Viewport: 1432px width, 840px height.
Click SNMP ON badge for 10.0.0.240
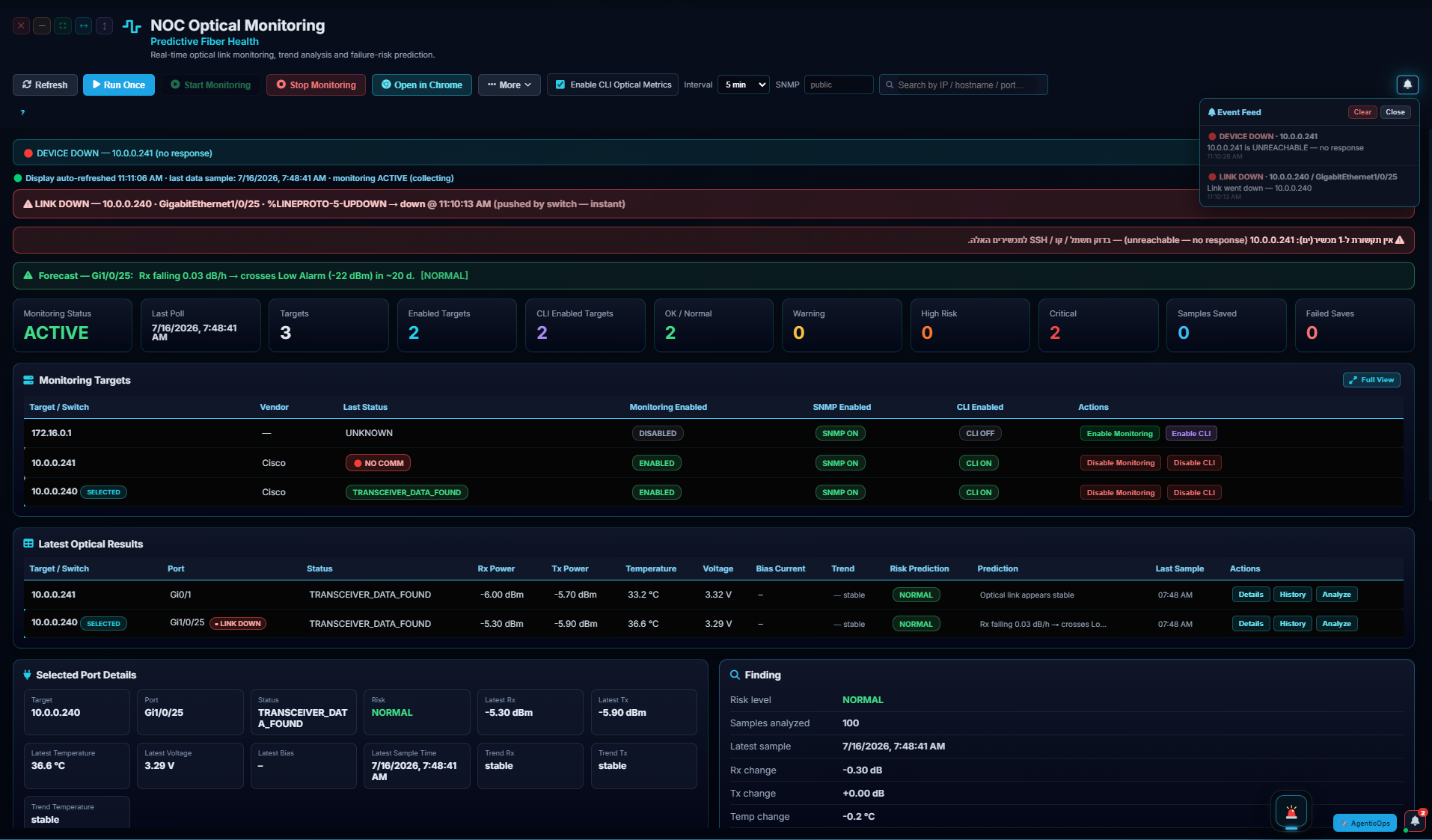(840, 492)
